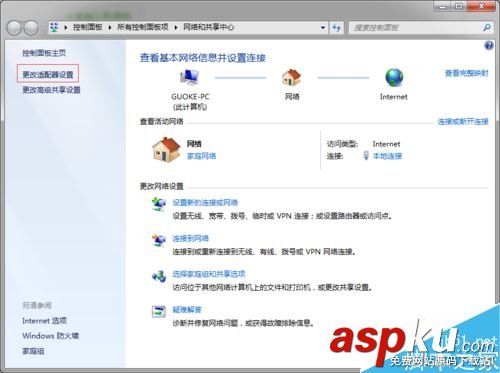
Task: Click icon beside 连接到网络
Action: (x=159, y=240)
